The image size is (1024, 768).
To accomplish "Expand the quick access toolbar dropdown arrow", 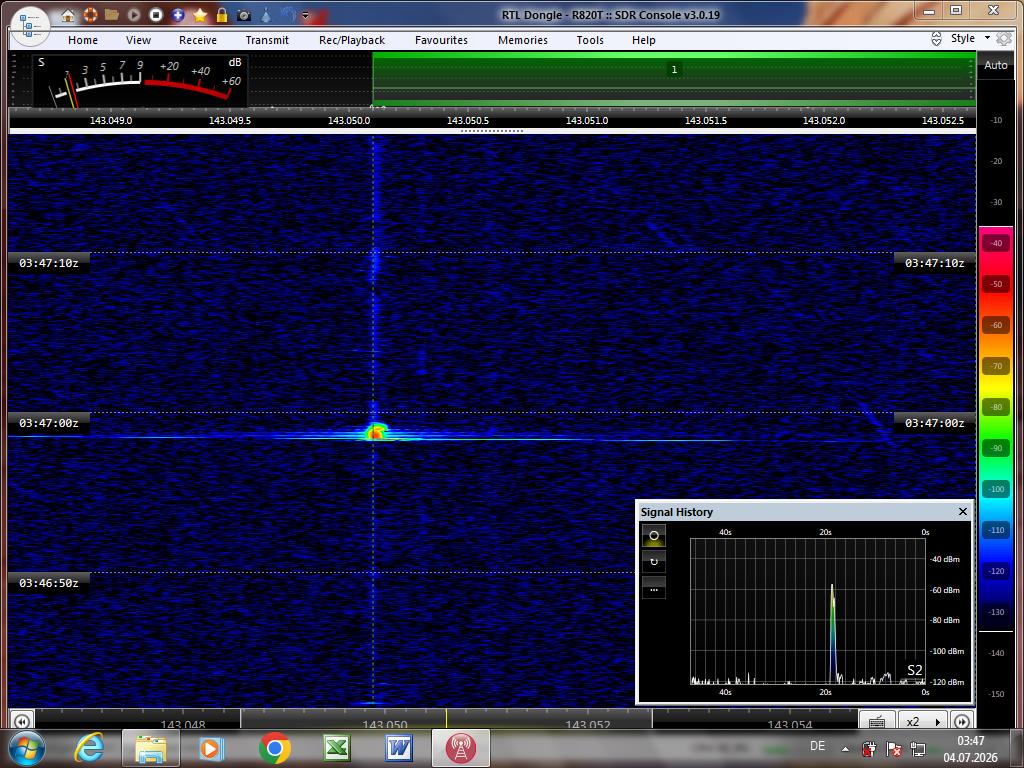I will 305,15.
